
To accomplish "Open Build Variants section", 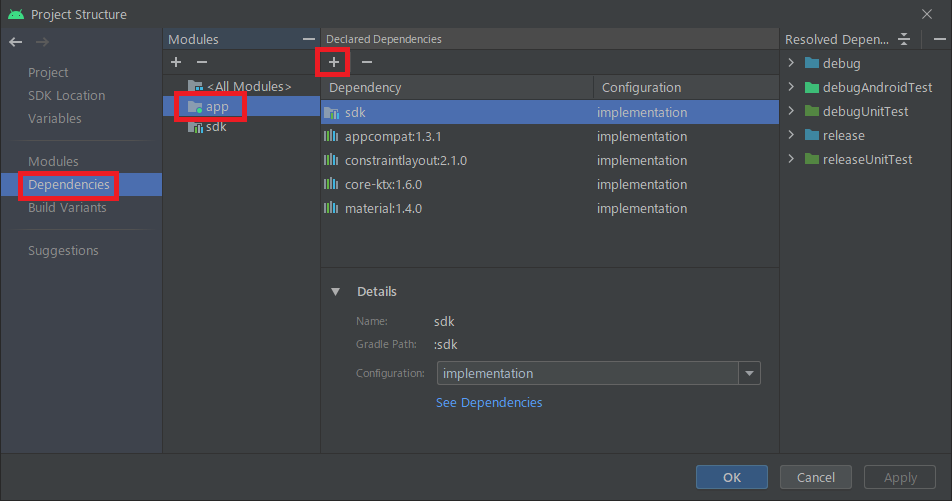I will 67,208.
